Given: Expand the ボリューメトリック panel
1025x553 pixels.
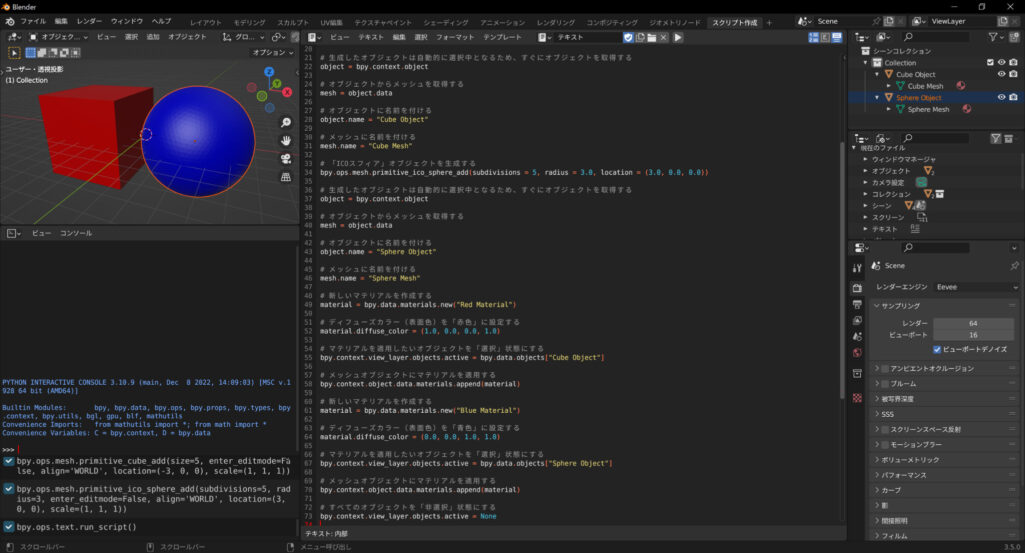Looking at the screenshot, I should click(x=945, y=460).
